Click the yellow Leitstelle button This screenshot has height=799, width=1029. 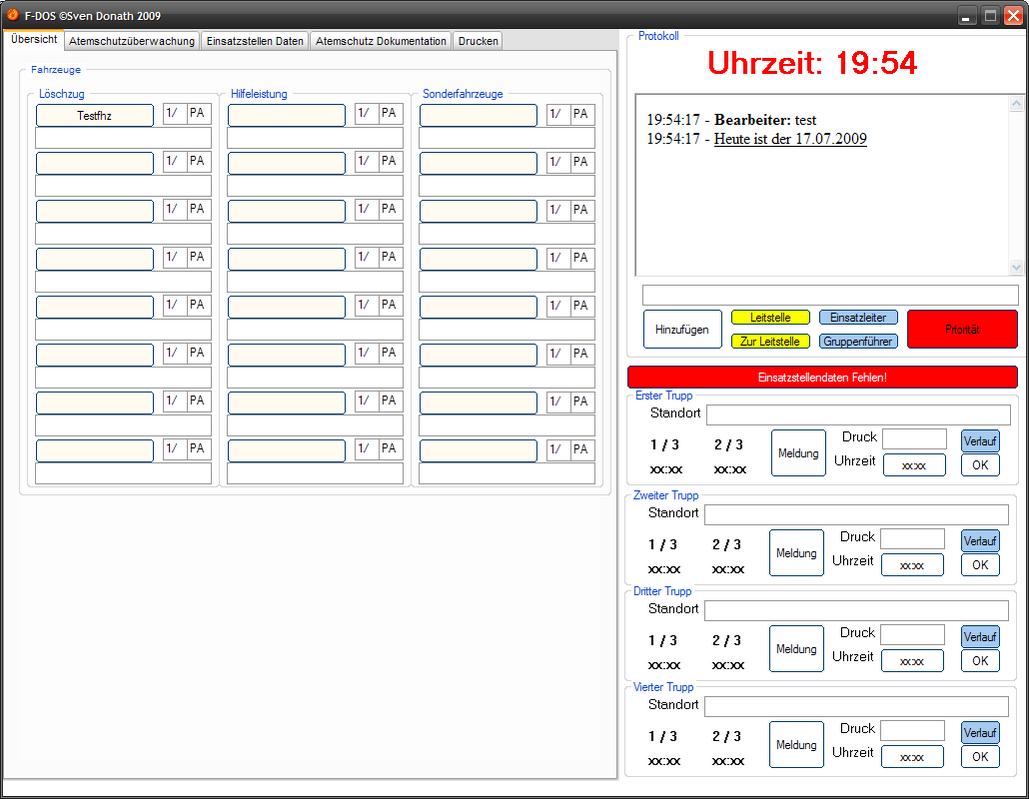[x=770, y=318]
